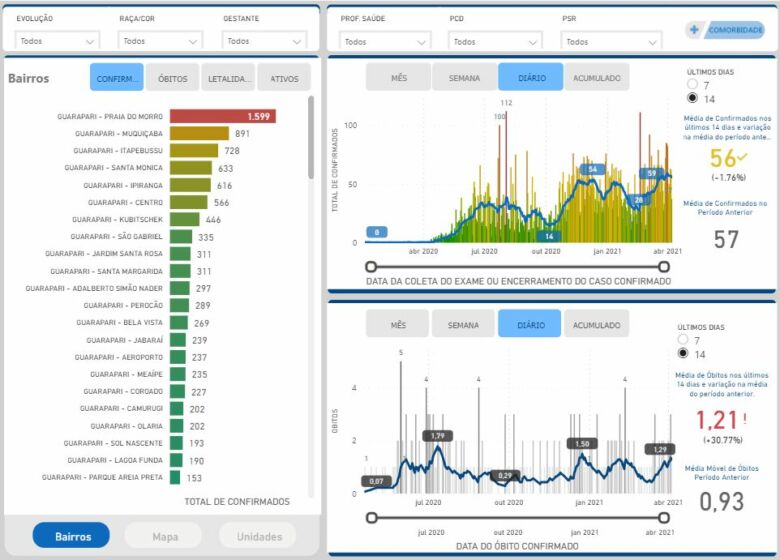The width and height of the screenshot is (780, 560).
Task: Select 14 days radio in confirmed chart
Action: [x=694, y=98]
